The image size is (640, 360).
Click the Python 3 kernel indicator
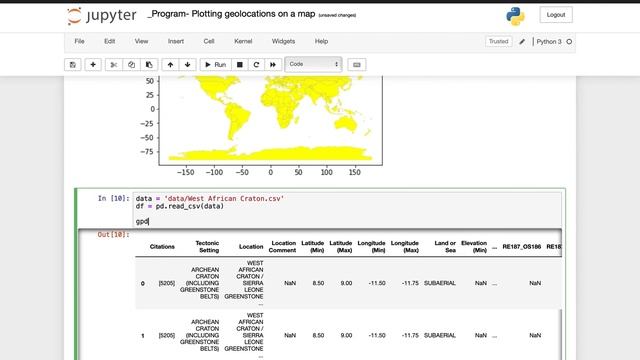click(549, 42)
